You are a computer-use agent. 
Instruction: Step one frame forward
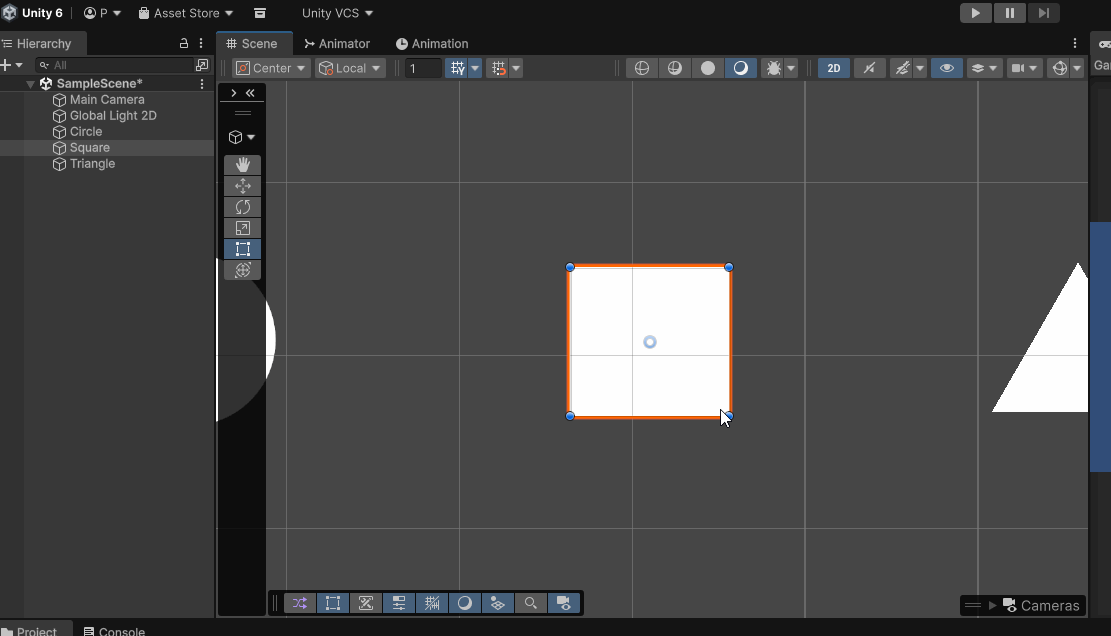[x=1044, y=13]
